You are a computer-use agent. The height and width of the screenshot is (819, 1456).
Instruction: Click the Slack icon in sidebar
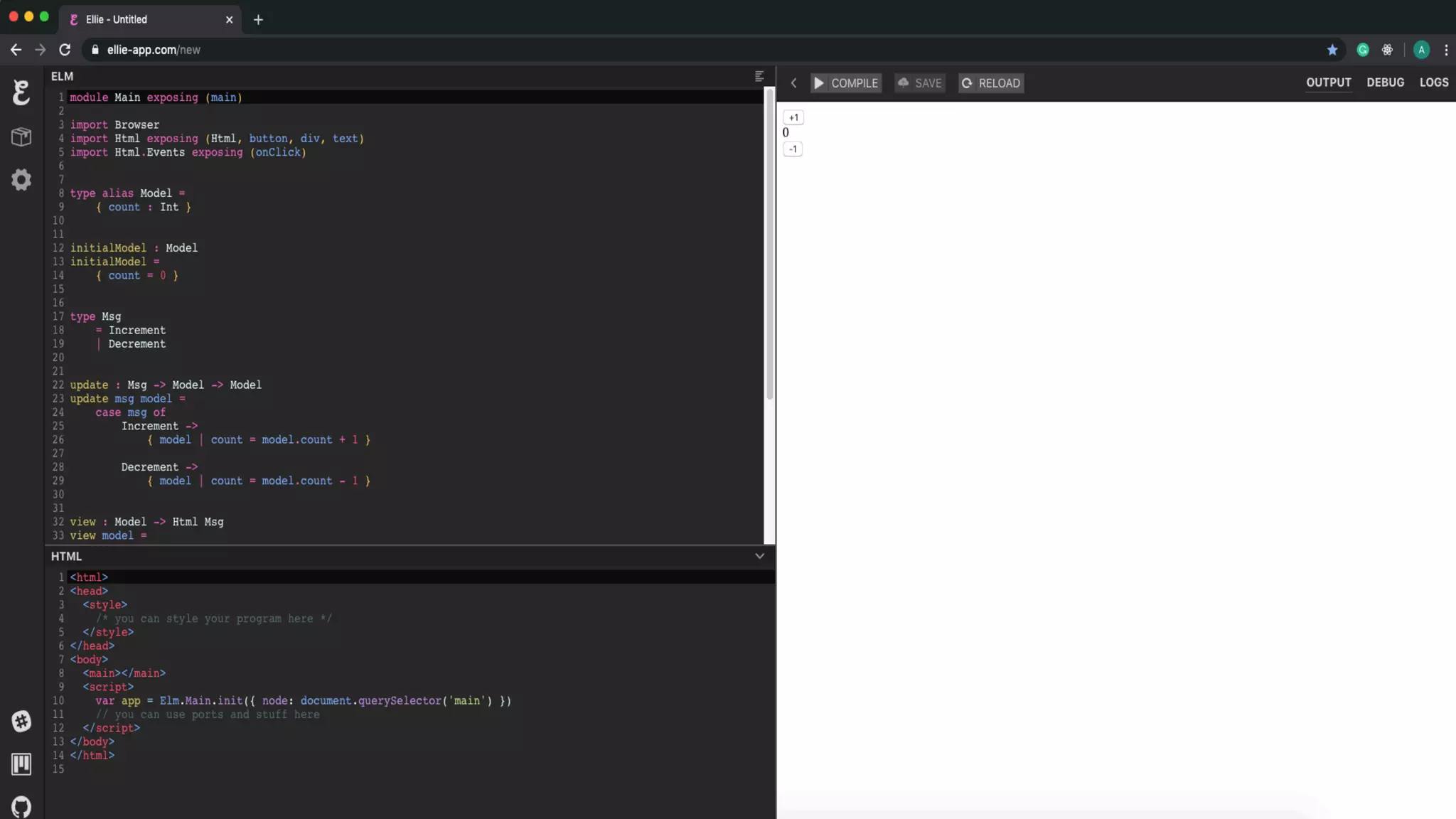(21, 721)
